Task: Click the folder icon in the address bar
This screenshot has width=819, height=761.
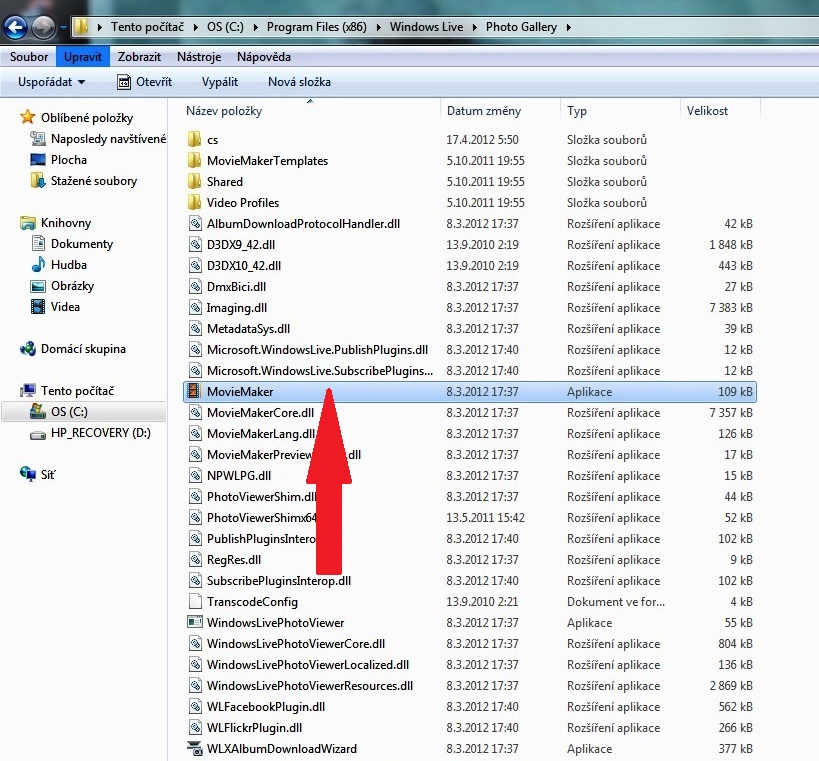Action: (80, 27)
